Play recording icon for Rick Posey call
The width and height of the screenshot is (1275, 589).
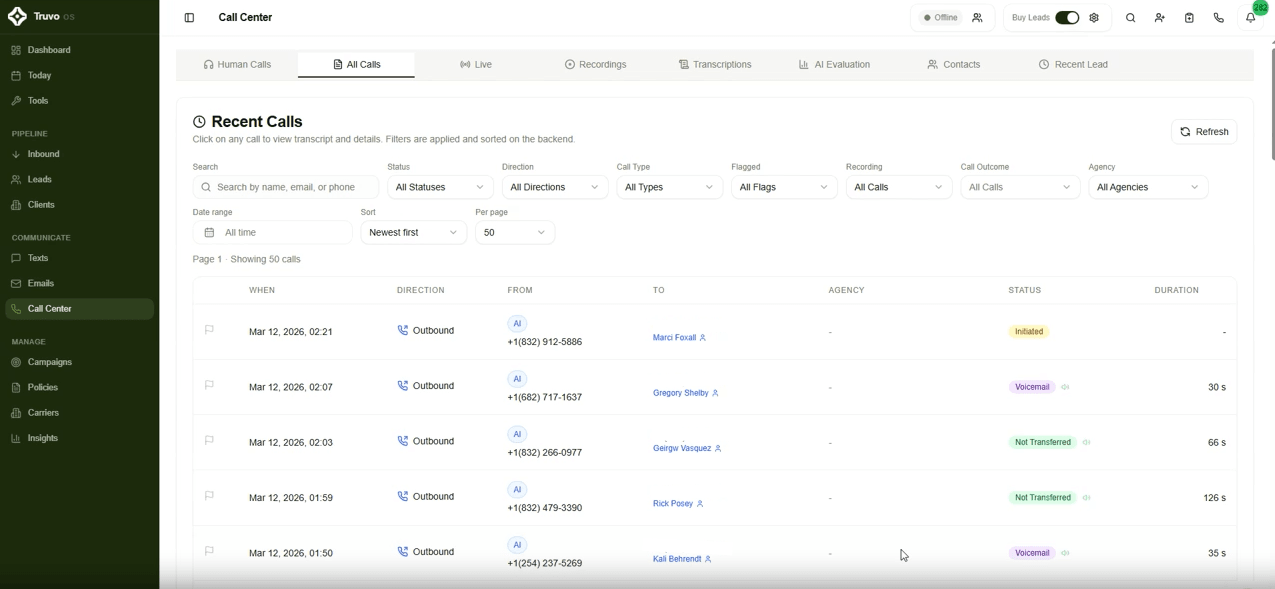[1086, 498]
